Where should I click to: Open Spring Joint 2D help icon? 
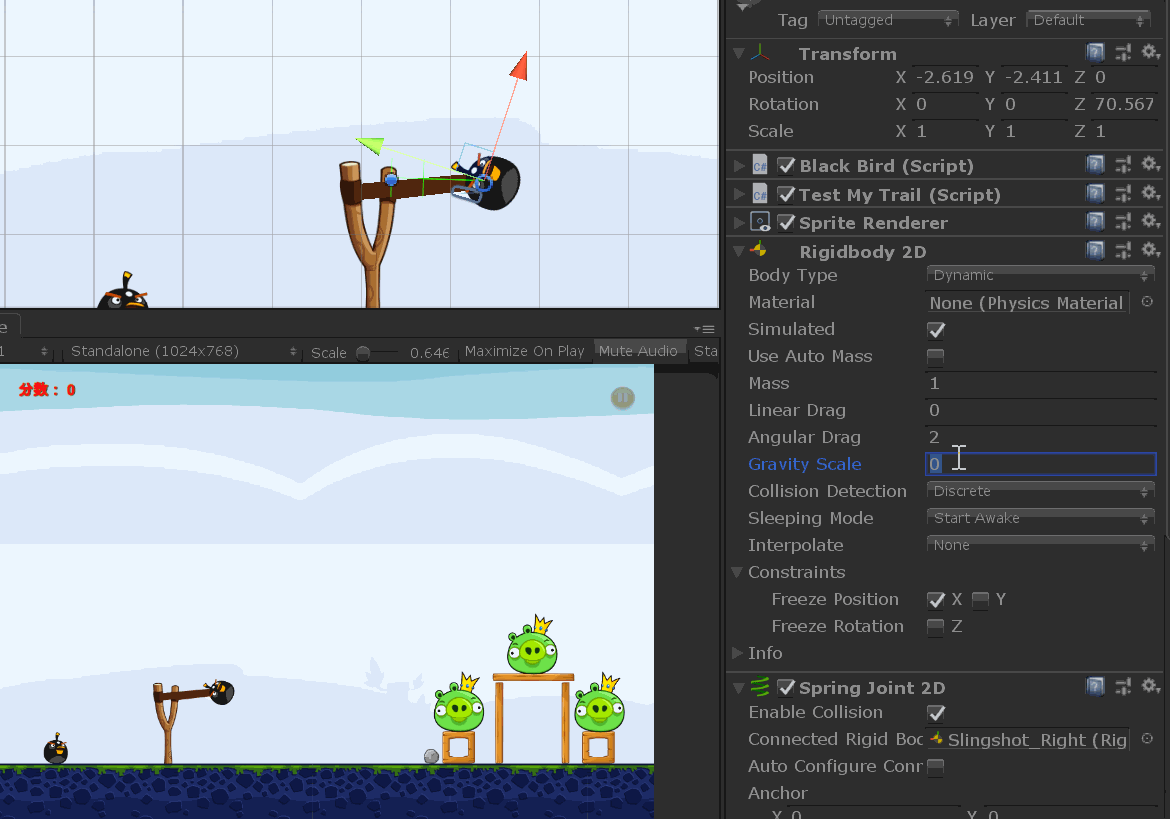(x=1095, y=687)
